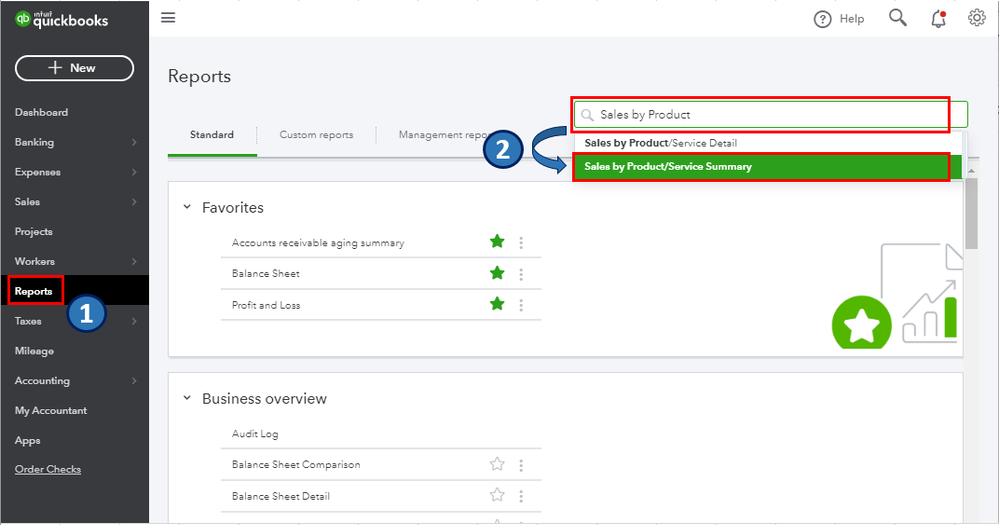Collapse the Favorites section
The image size is (999, 525).
(186, 207)
